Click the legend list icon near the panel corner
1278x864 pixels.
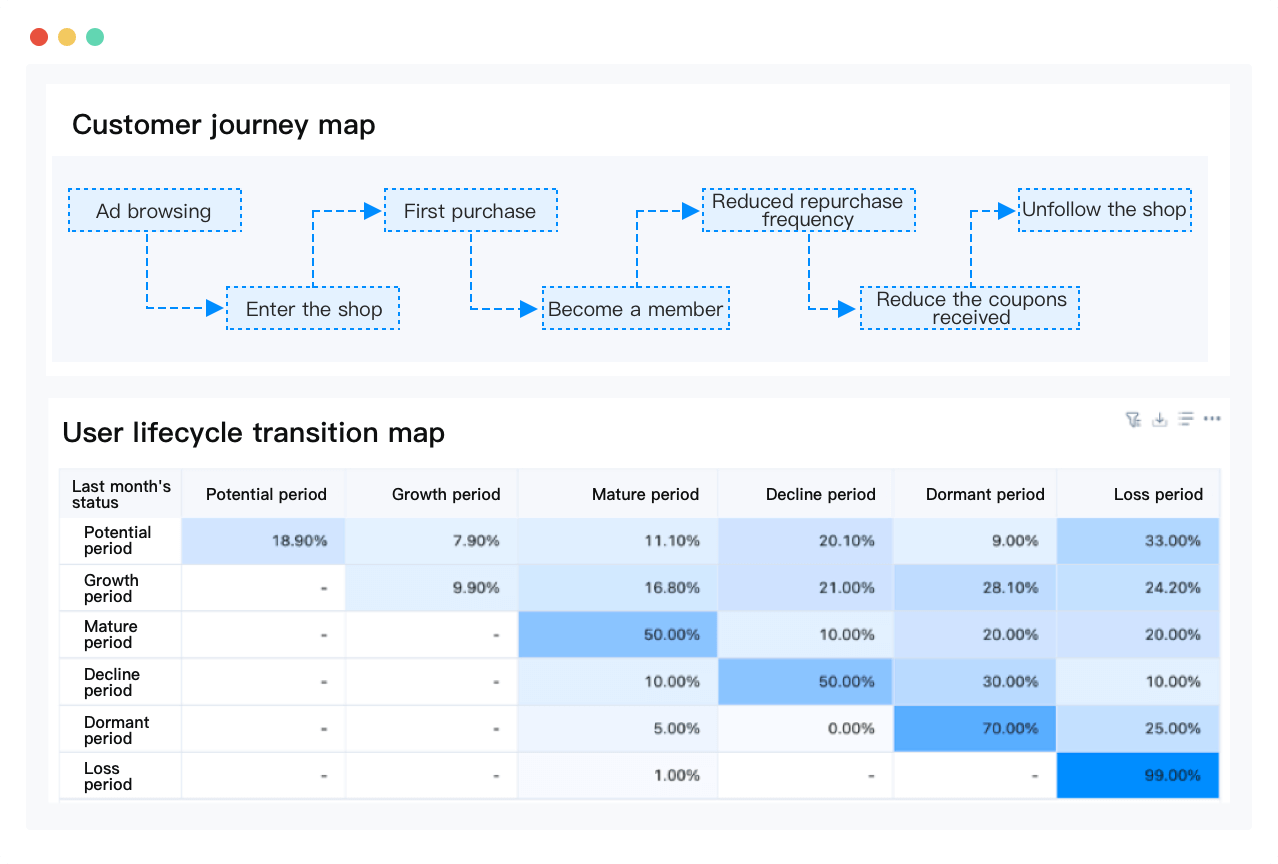1186,419
